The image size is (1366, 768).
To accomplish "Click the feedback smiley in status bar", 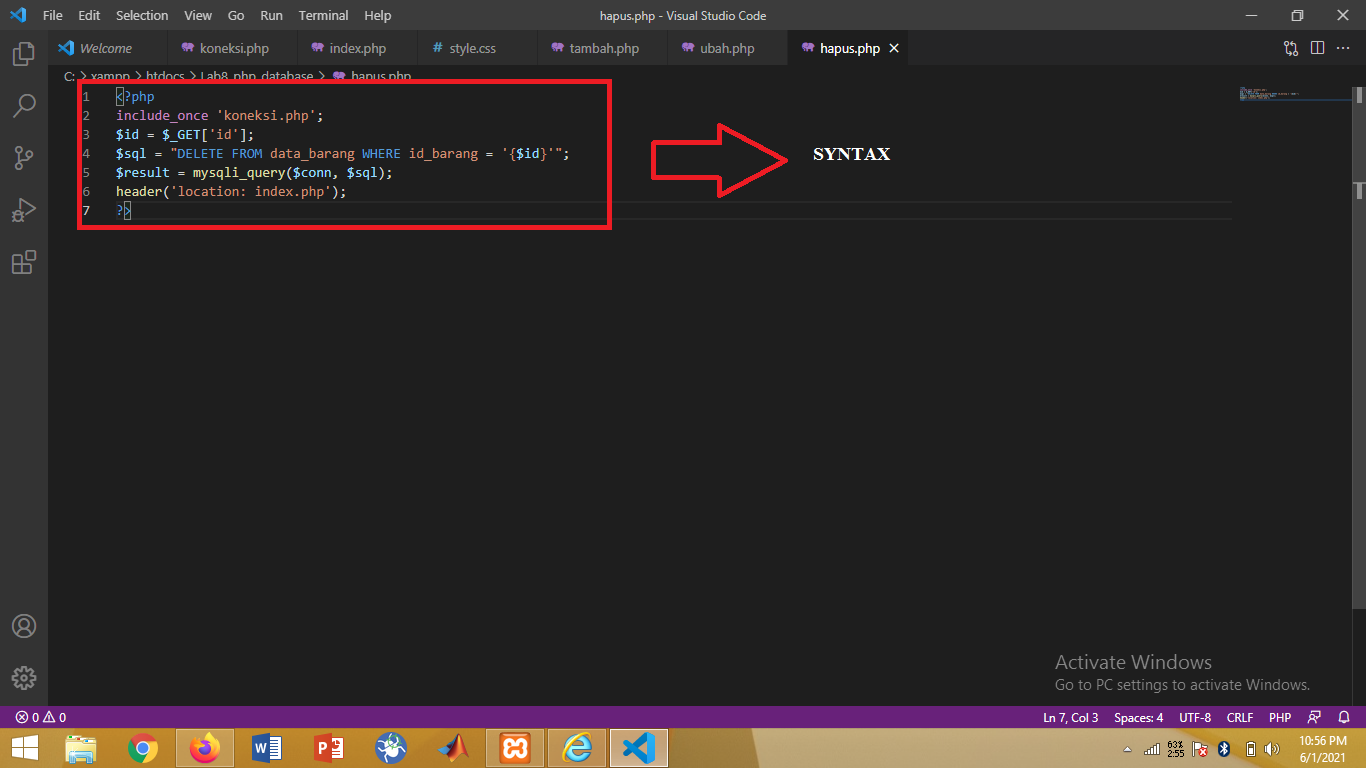I will (1313, 717).
